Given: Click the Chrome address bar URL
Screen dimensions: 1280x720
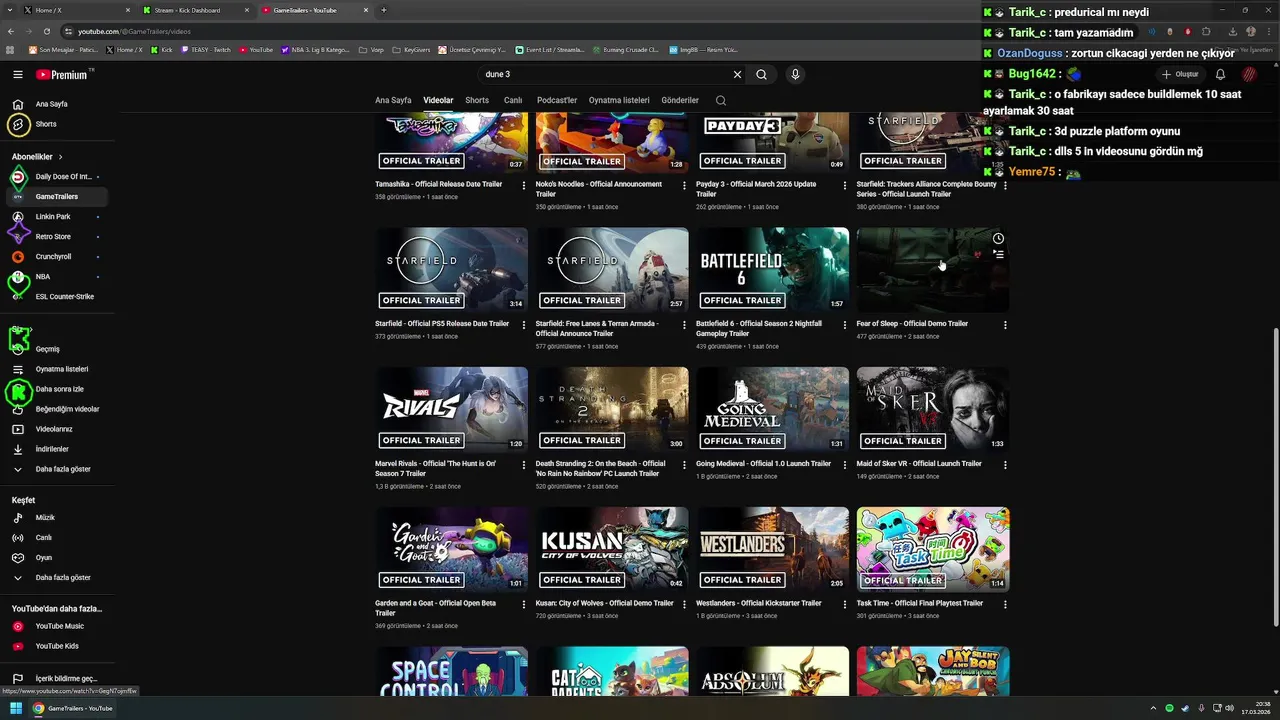Looking at the screenshot, I should coord(134,32).
